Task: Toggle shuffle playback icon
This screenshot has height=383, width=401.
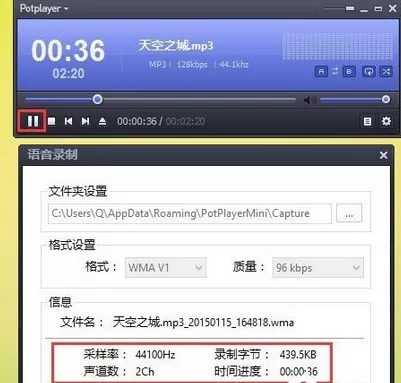Action: 386,71
